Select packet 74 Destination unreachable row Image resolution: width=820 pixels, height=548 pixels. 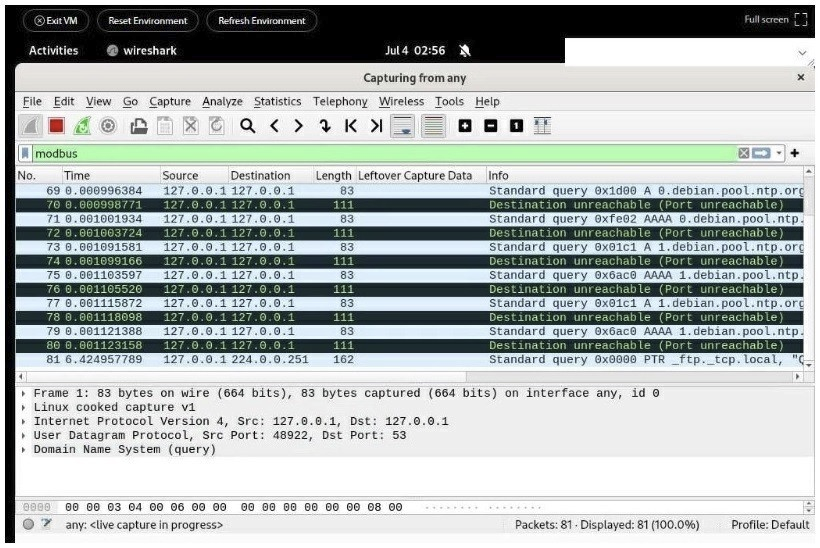click(409, 261)
